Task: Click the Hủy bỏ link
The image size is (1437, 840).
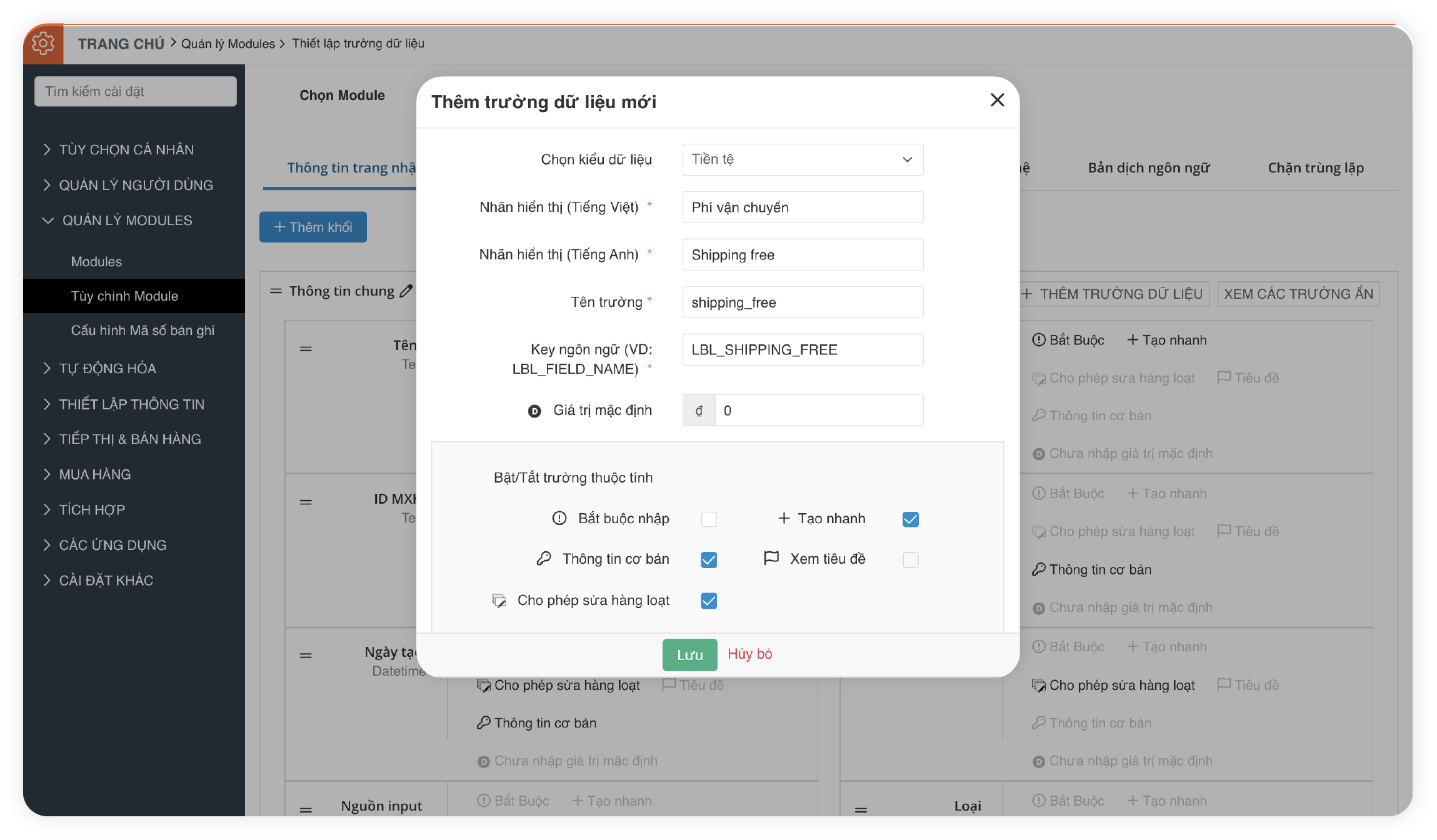Action: [749, 654]
